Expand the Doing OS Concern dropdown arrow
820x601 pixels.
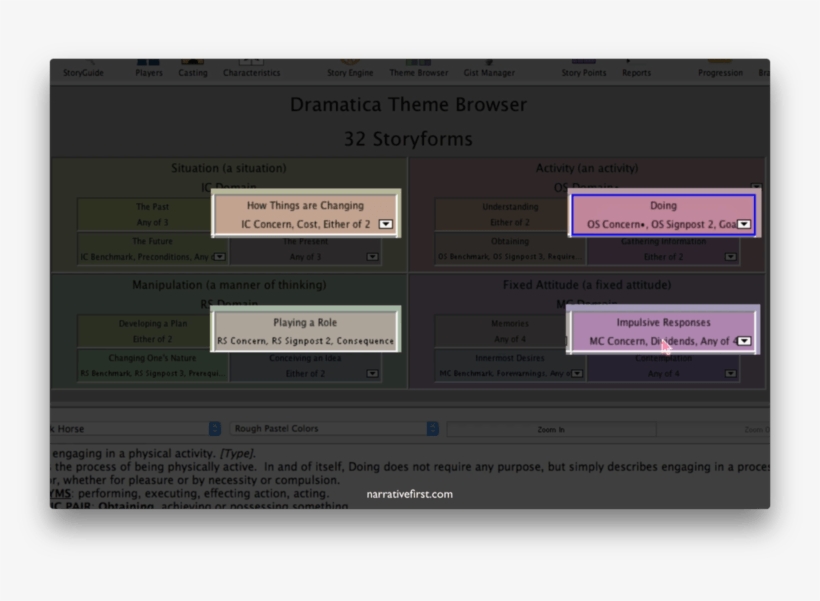[744, 225]
